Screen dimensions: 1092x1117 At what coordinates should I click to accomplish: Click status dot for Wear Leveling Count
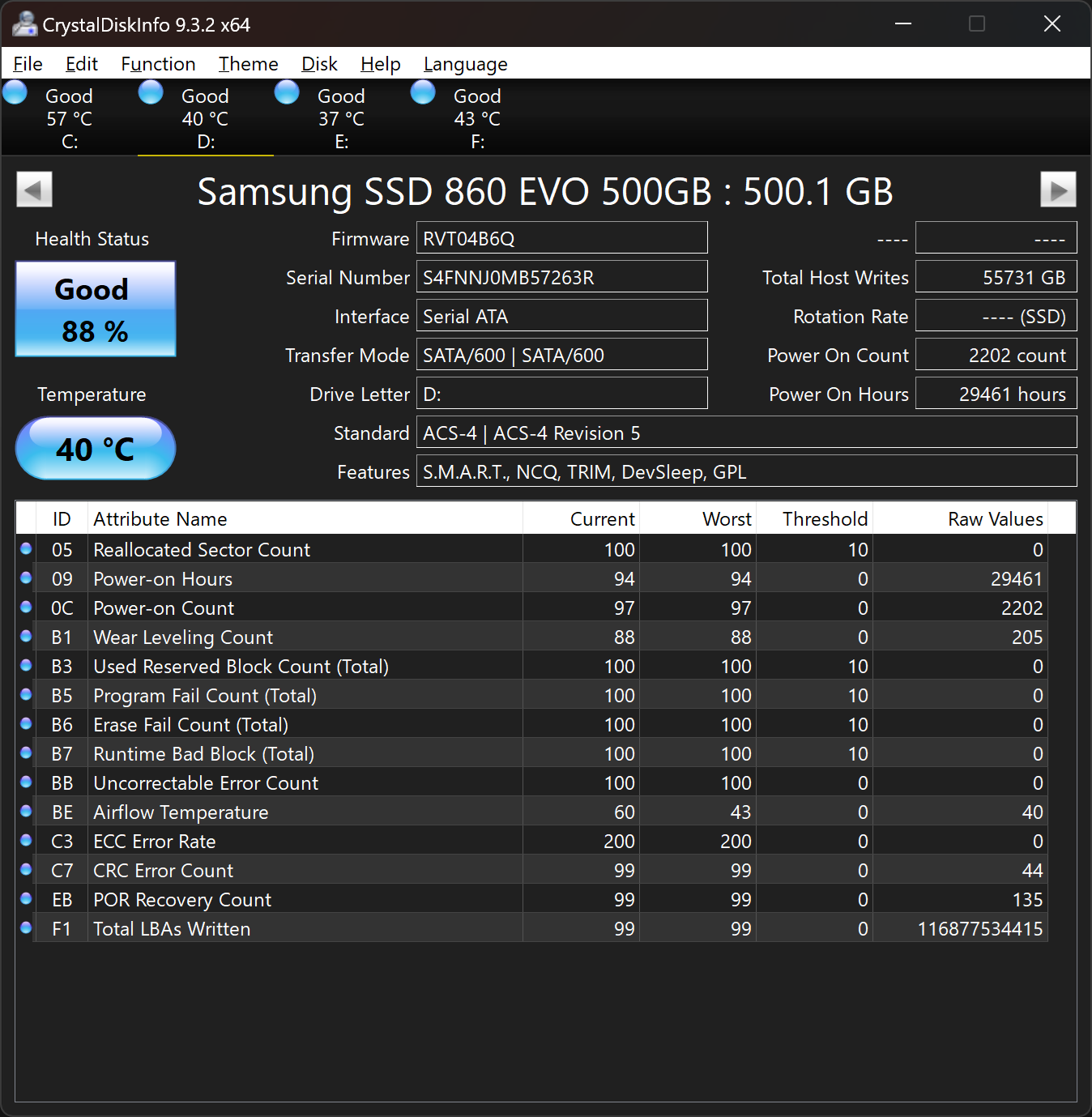(x=26, y=637)
